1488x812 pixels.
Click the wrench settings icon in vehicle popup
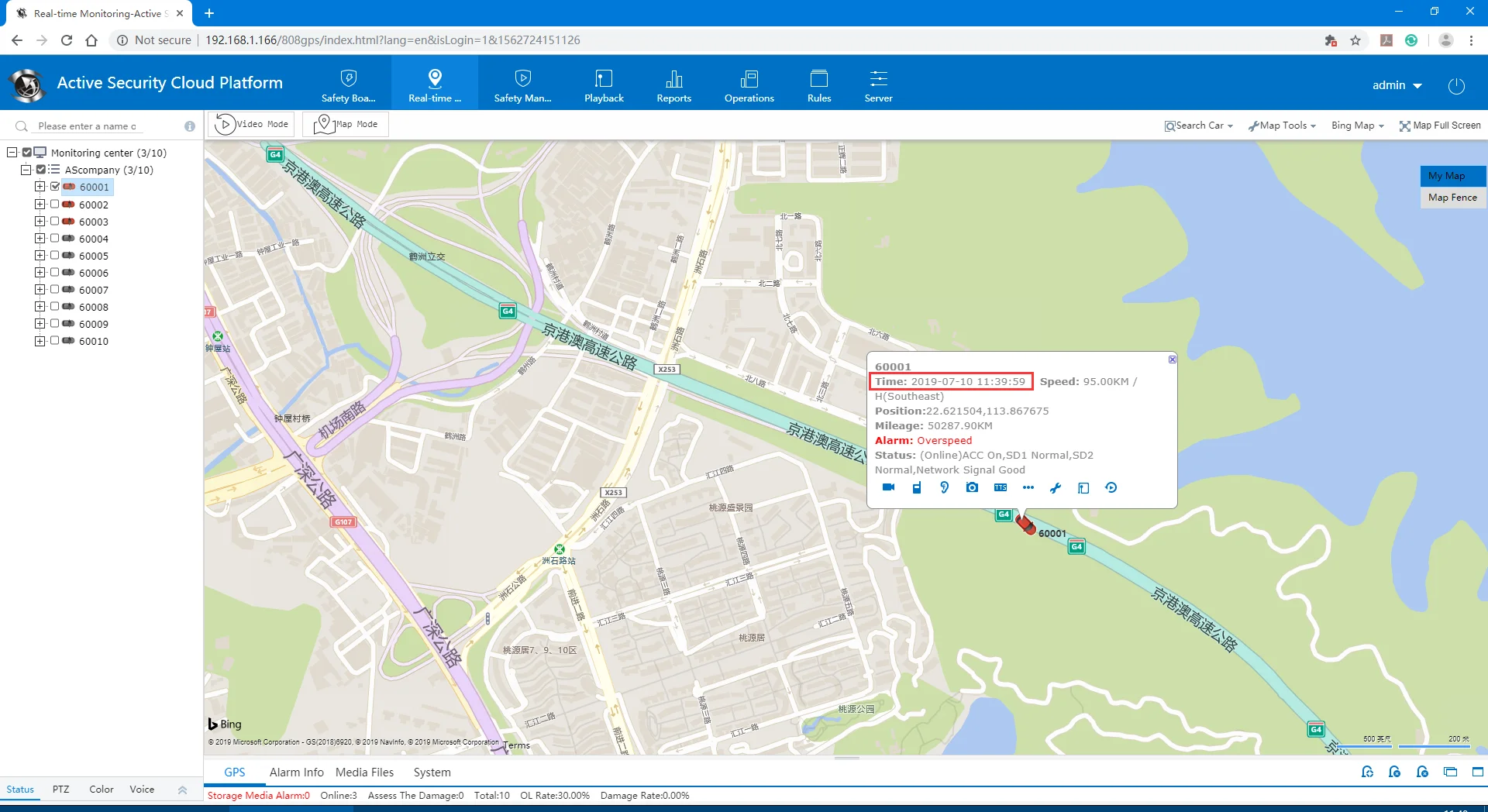point(1056,487)
